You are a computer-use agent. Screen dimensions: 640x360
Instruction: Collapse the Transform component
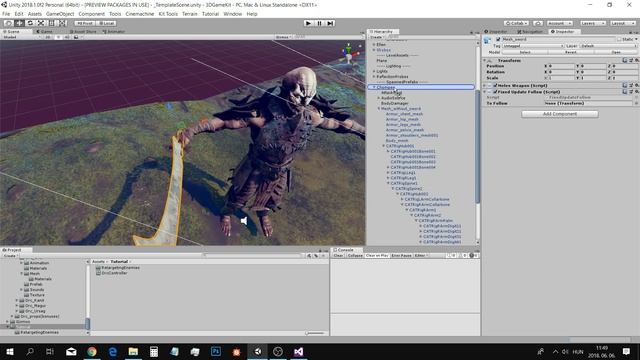point(485,60)
